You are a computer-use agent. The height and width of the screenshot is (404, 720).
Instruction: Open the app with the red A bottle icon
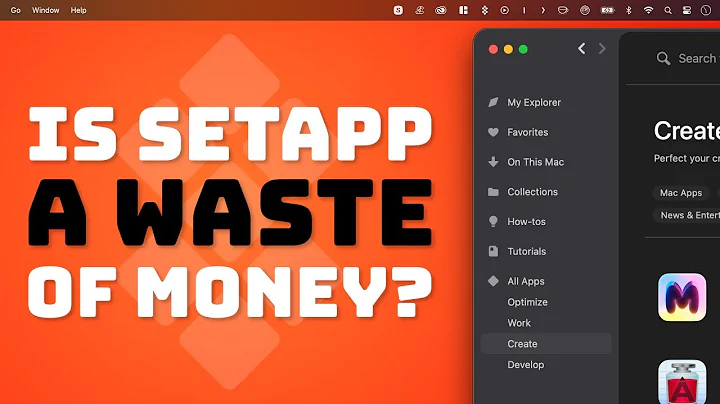pos(682,382)
